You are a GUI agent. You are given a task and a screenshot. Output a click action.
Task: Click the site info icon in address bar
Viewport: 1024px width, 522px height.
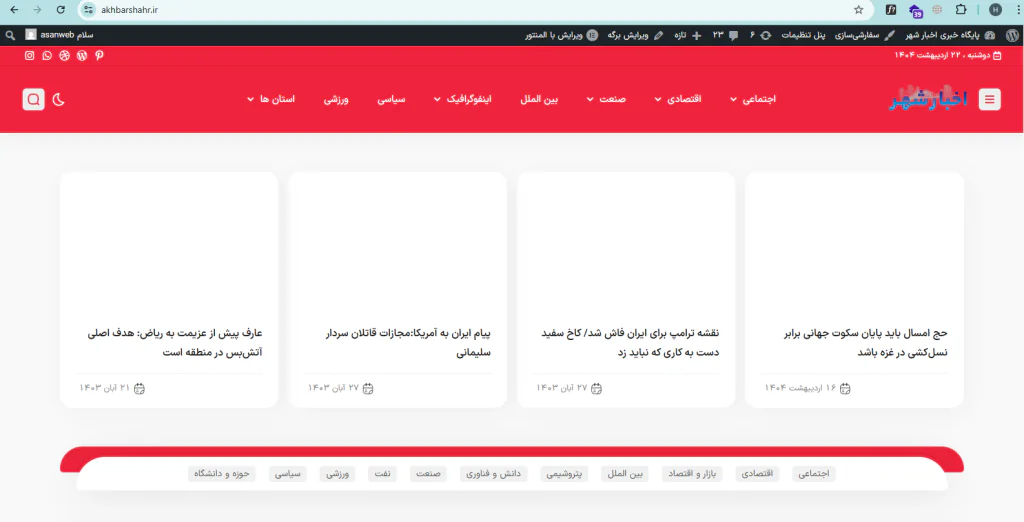click(x=88, y=10)
